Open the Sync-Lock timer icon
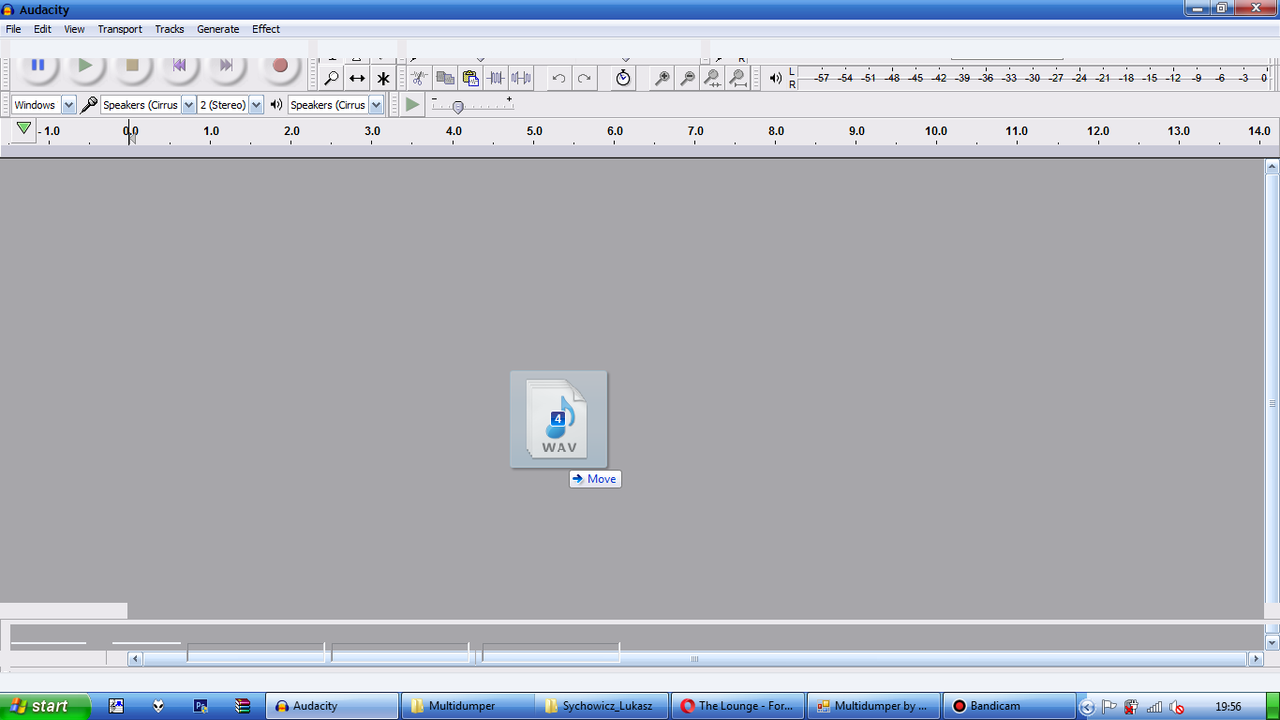 [x=623, y=78]
